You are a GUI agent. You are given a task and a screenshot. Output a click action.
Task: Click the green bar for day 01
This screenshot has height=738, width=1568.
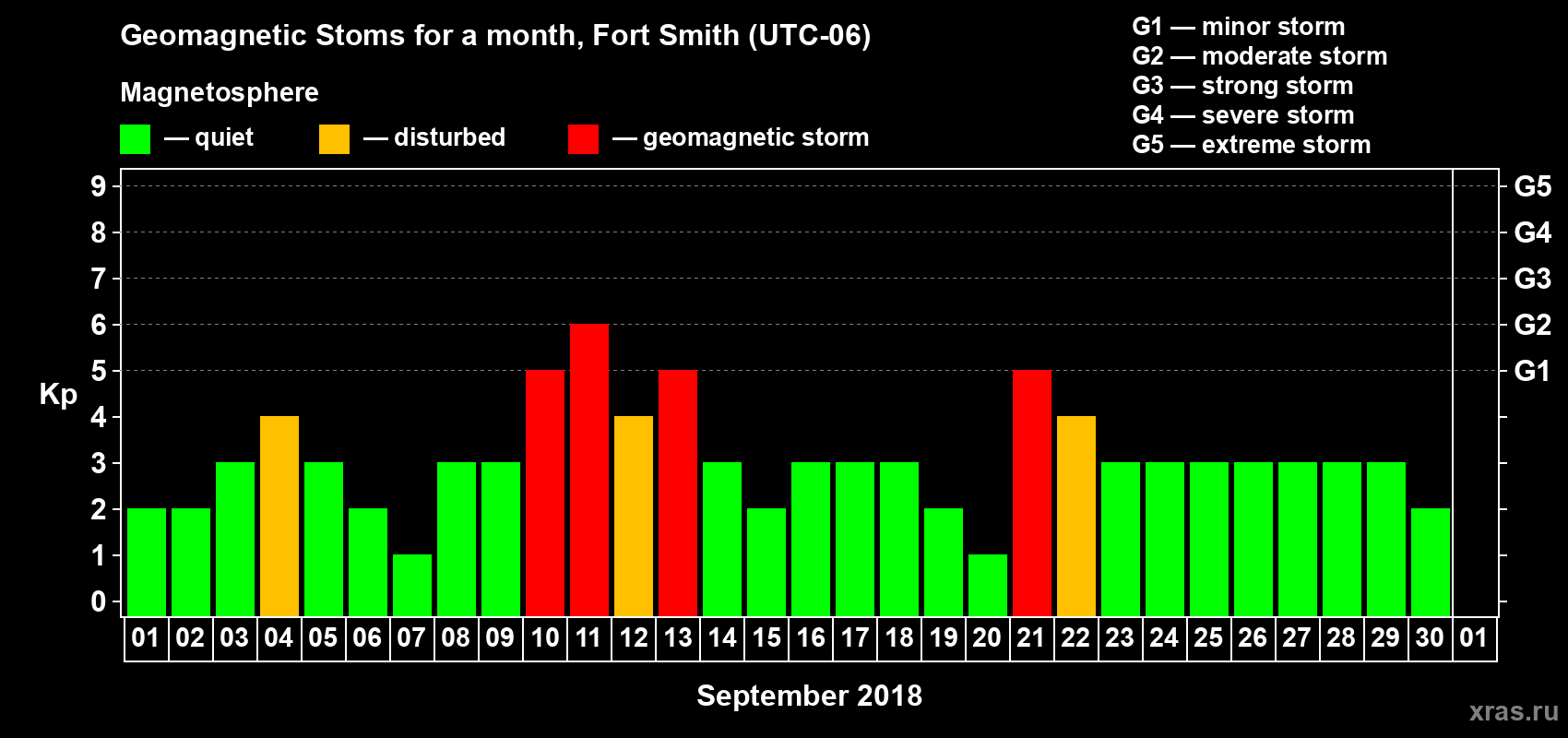click(x=147, y=562)
